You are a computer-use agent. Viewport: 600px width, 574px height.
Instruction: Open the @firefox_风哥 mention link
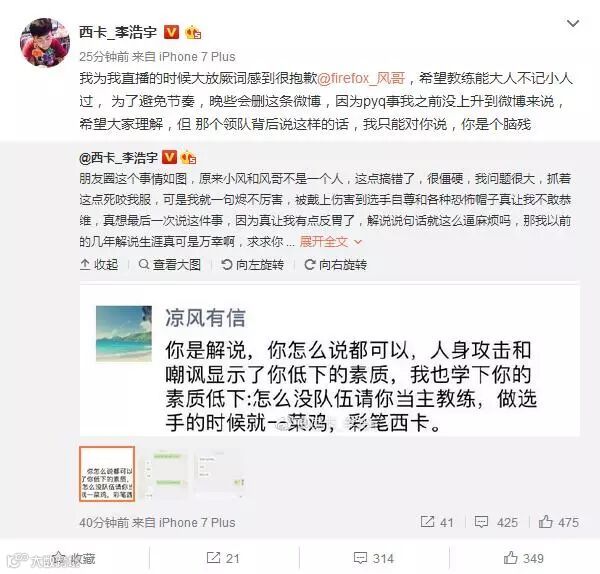pos(361,78)
